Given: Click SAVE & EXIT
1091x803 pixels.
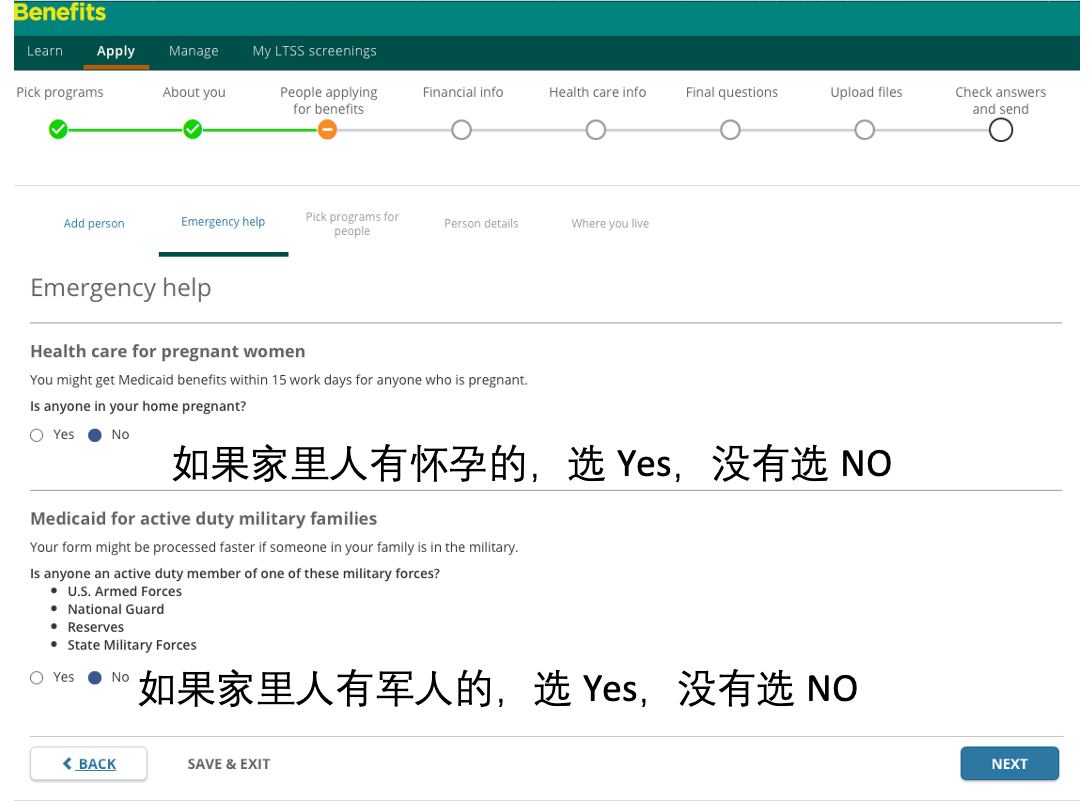Looking at the screenshot, I should click(x=229, y=763).
